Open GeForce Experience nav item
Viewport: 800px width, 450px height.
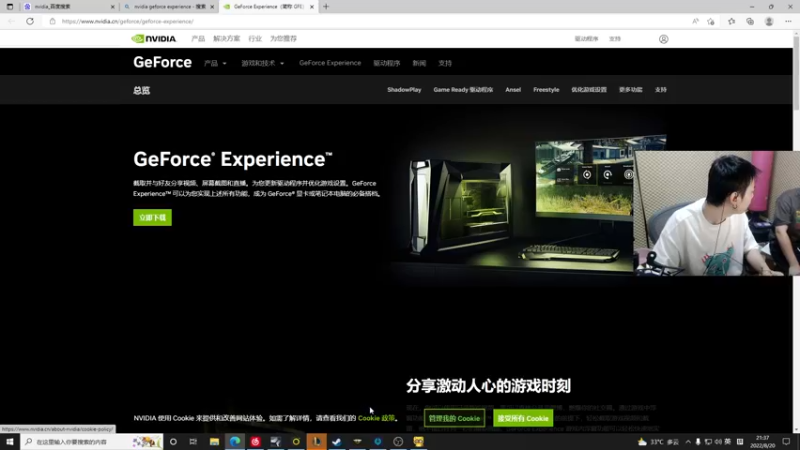(330, 63)
